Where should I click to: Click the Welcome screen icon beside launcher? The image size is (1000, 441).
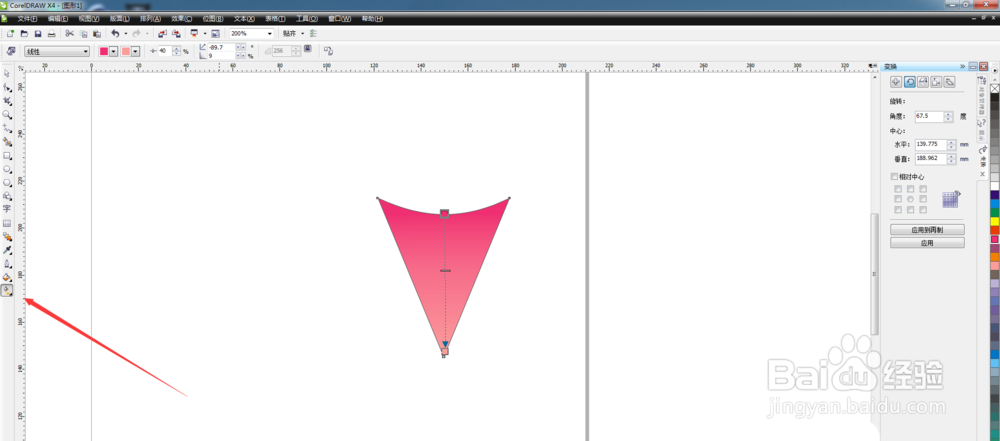click(216, 33)
